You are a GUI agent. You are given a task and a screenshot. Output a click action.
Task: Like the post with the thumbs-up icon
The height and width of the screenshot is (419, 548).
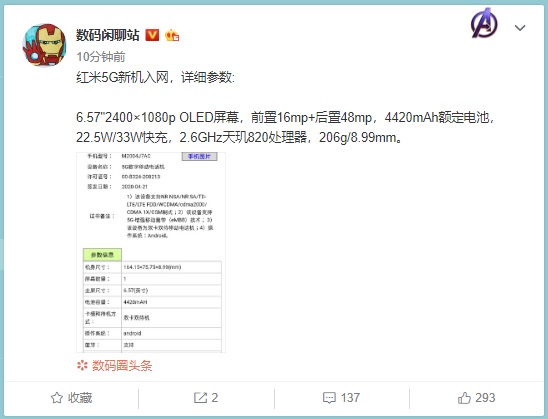pyautogui.click(x=464, y=398)
